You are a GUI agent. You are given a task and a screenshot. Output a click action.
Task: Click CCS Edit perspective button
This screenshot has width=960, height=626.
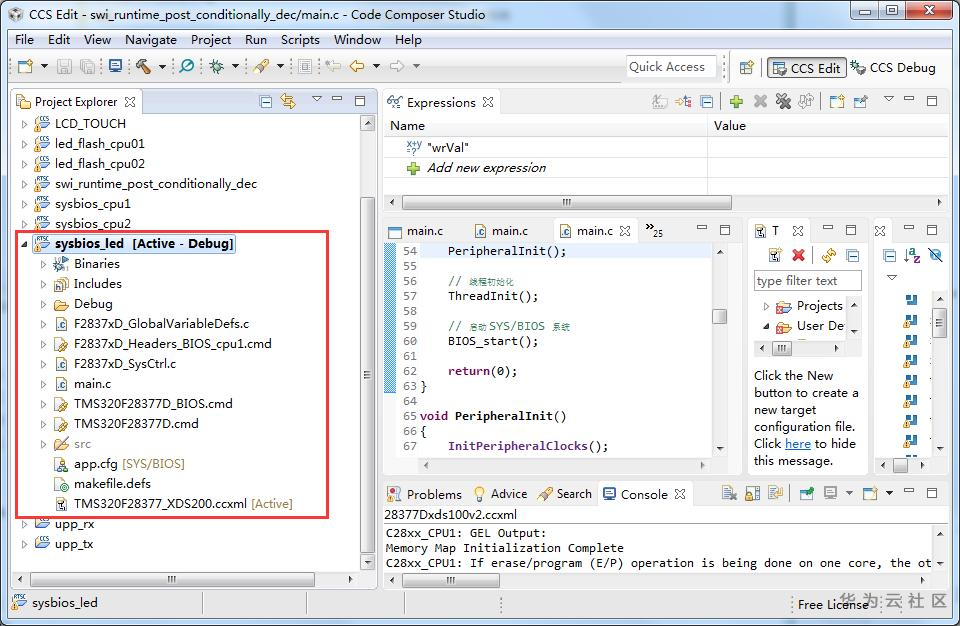[x=806, y=68]
